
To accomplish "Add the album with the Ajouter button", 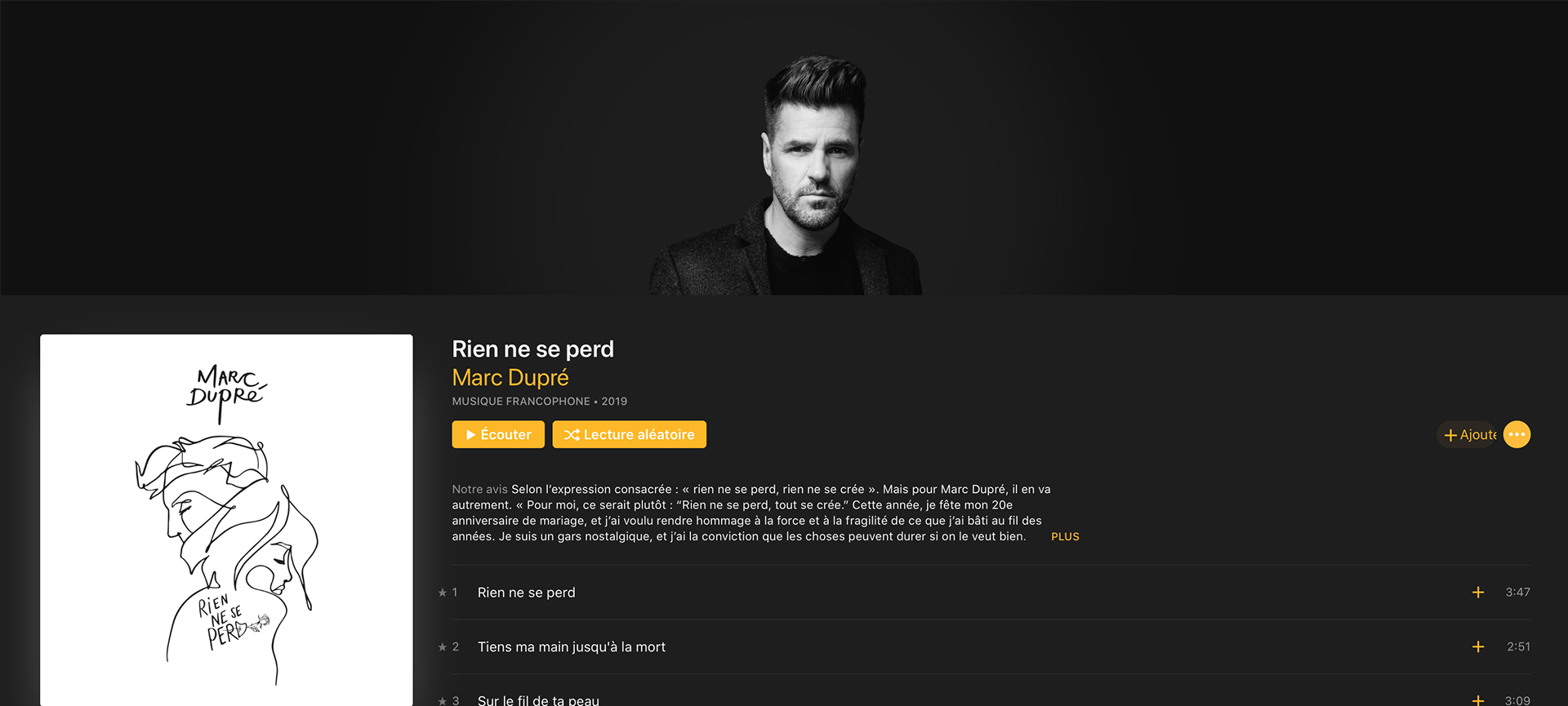I will pos(1469,434).
